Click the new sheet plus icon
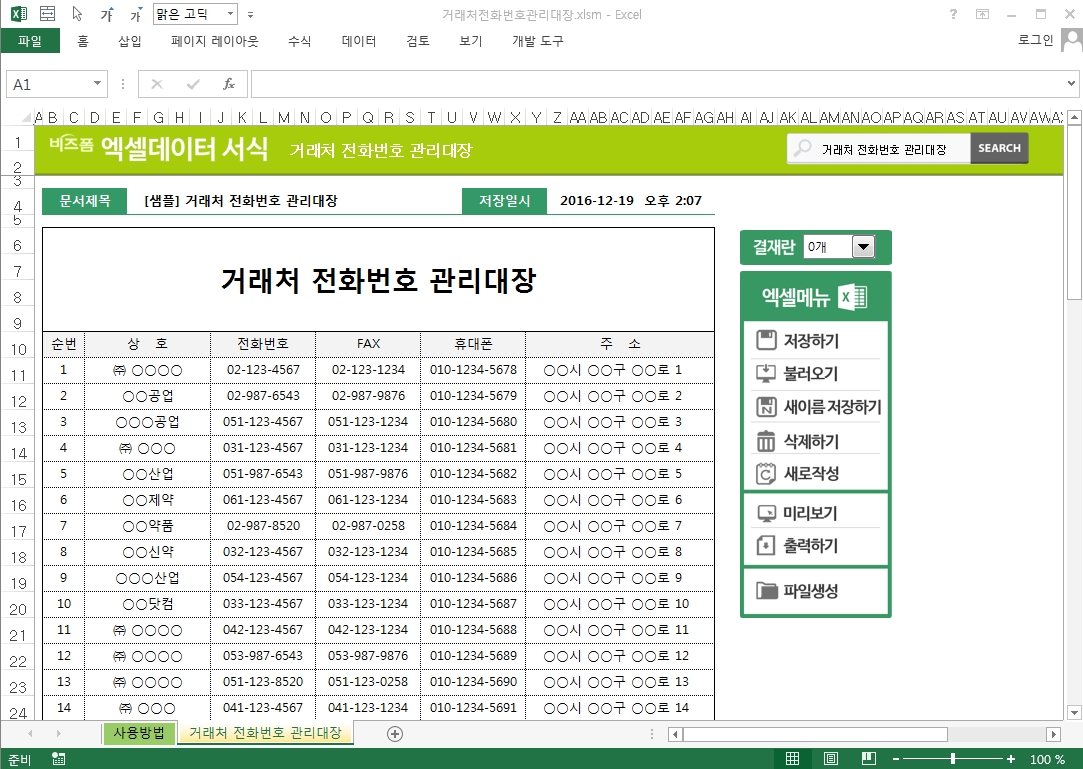This screenshot has height=769, width=1083. [x=395, y=734]
